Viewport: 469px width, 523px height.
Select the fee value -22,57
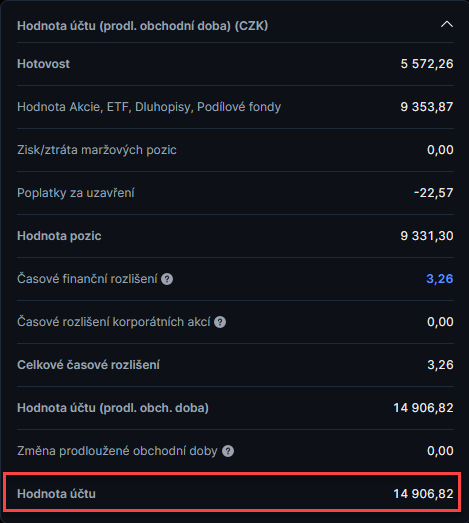click(x=433, y=193)
